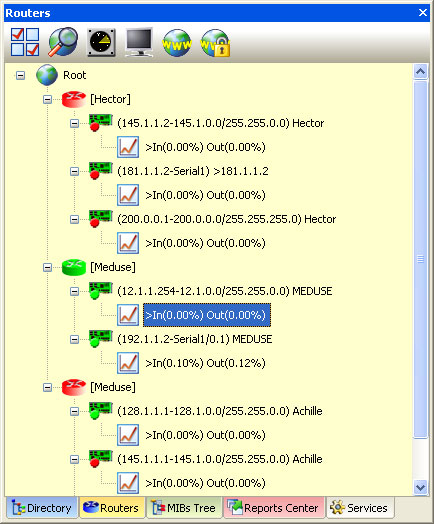Collapse the Root node
Image resolution: width=434 pixels, height=524 pixels.
click(20, 76)
